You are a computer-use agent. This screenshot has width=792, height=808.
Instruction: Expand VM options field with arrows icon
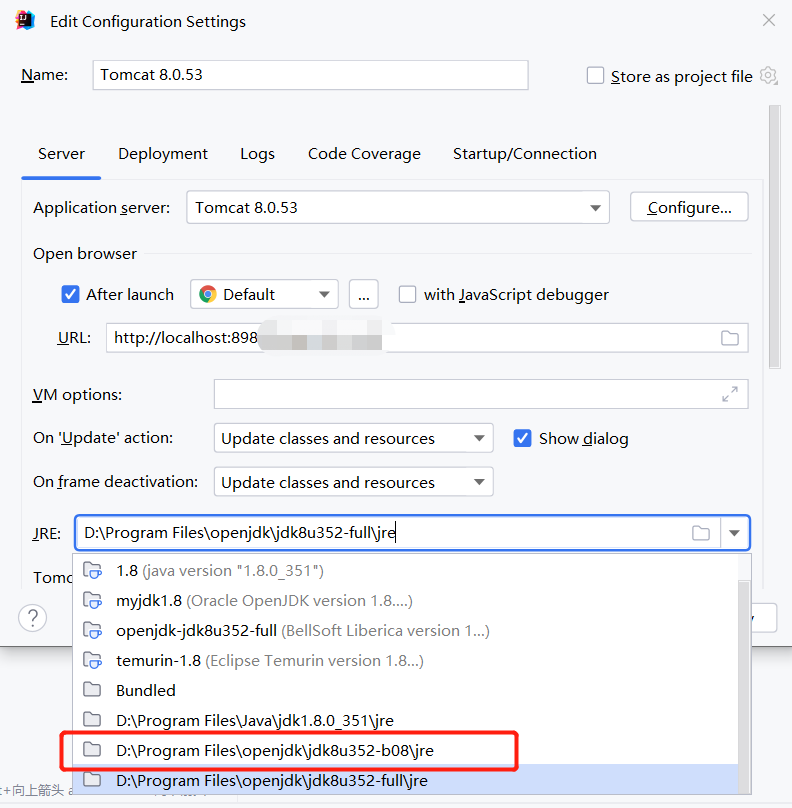point(730,394)
